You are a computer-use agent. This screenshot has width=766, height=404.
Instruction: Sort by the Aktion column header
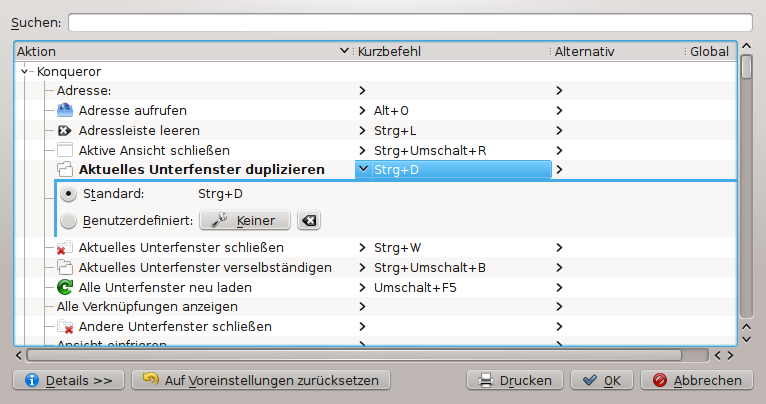coord(180,51)
